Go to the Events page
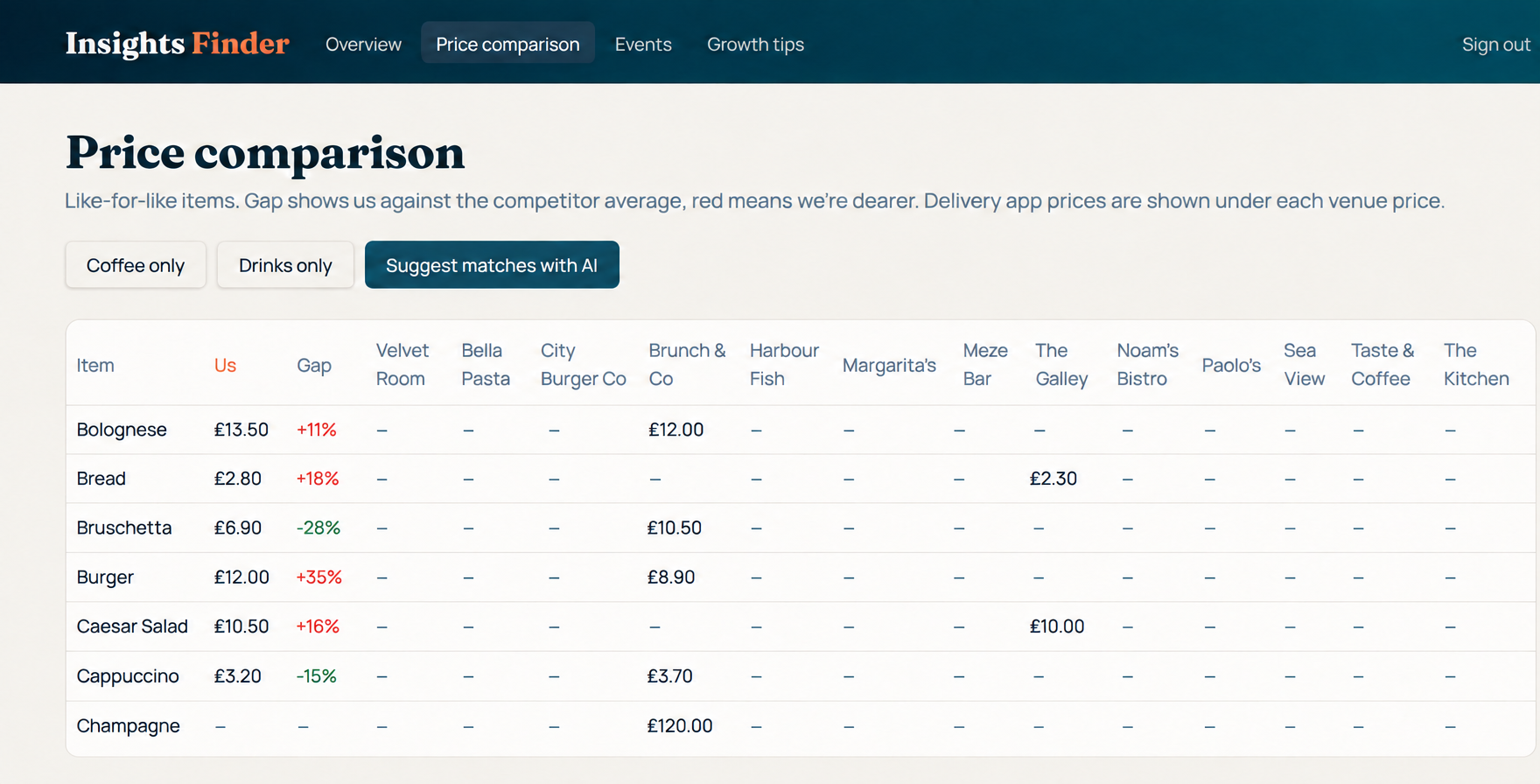 [643, 44]
